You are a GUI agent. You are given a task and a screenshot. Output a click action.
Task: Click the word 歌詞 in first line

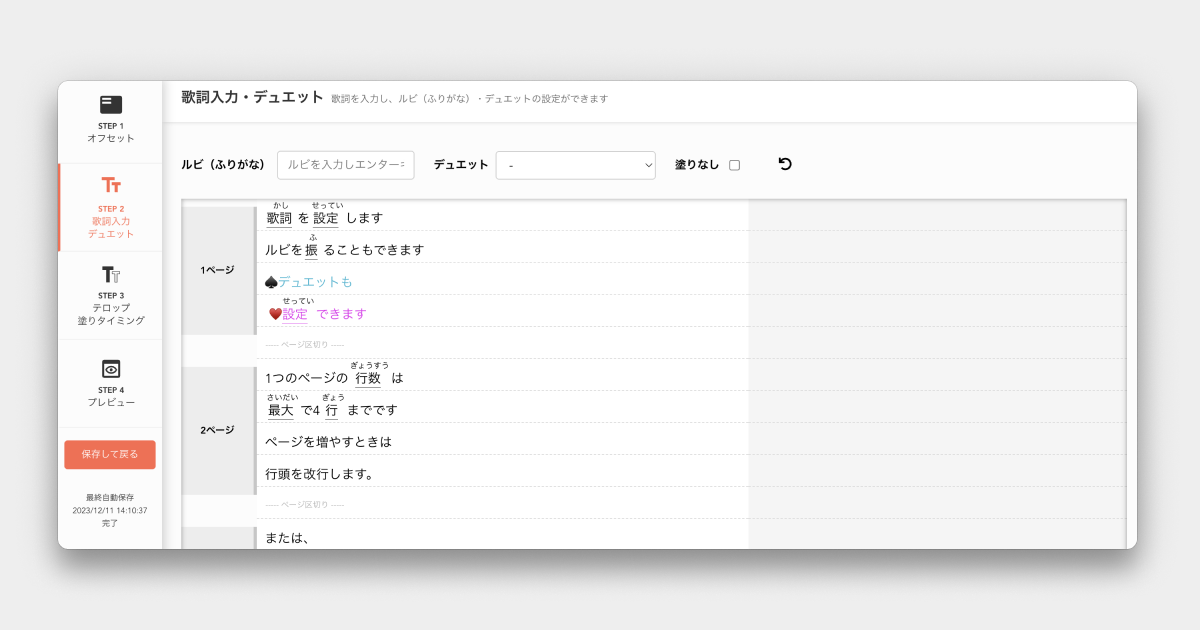pyautogui.click(x=279, y=218)
